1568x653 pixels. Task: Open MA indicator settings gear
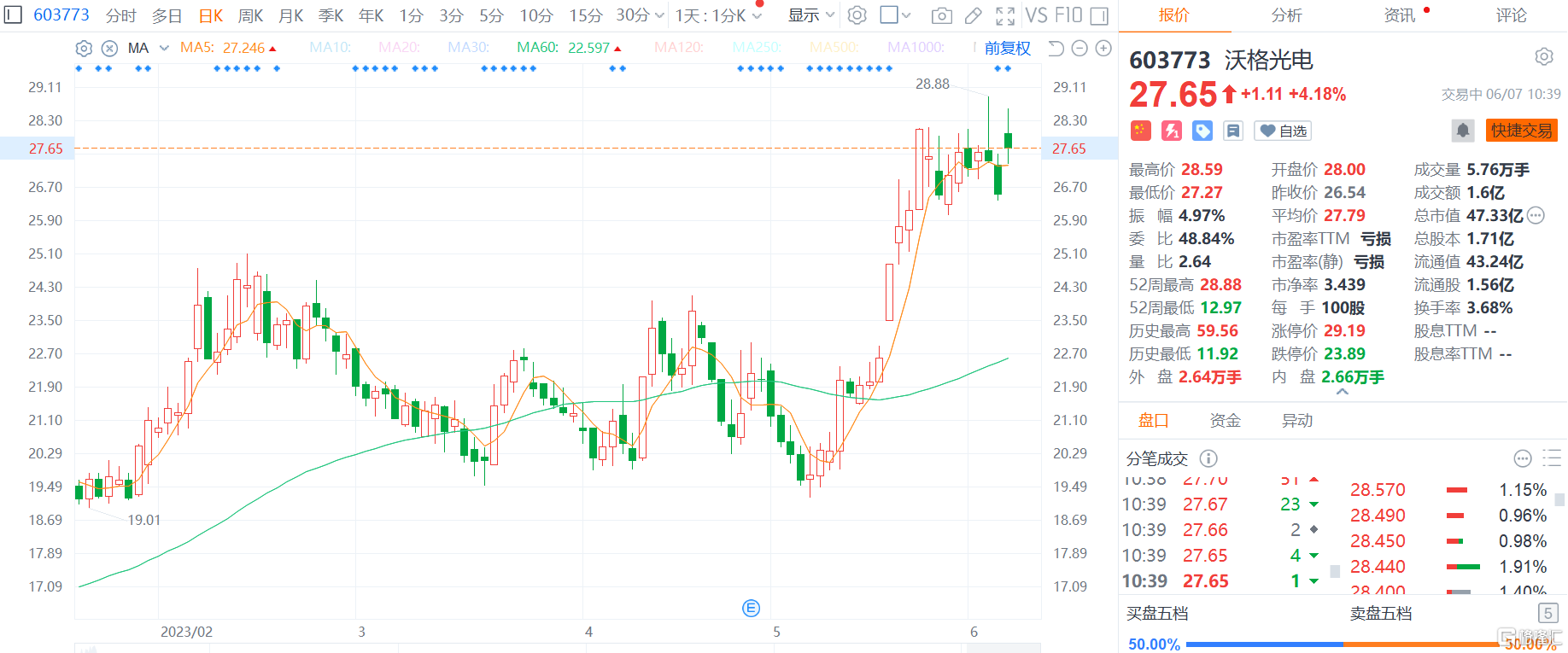click(84, 48)
